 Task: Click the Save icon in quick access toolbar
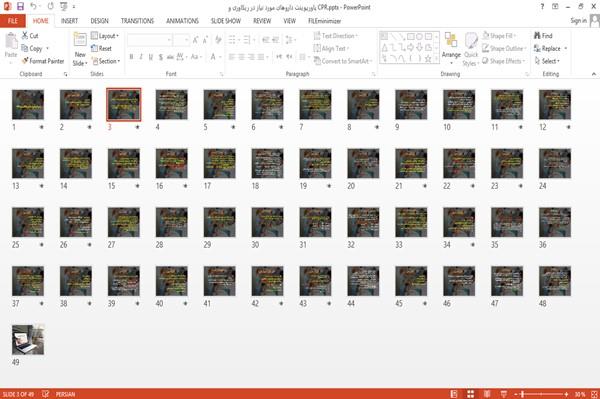click(20, 7)
